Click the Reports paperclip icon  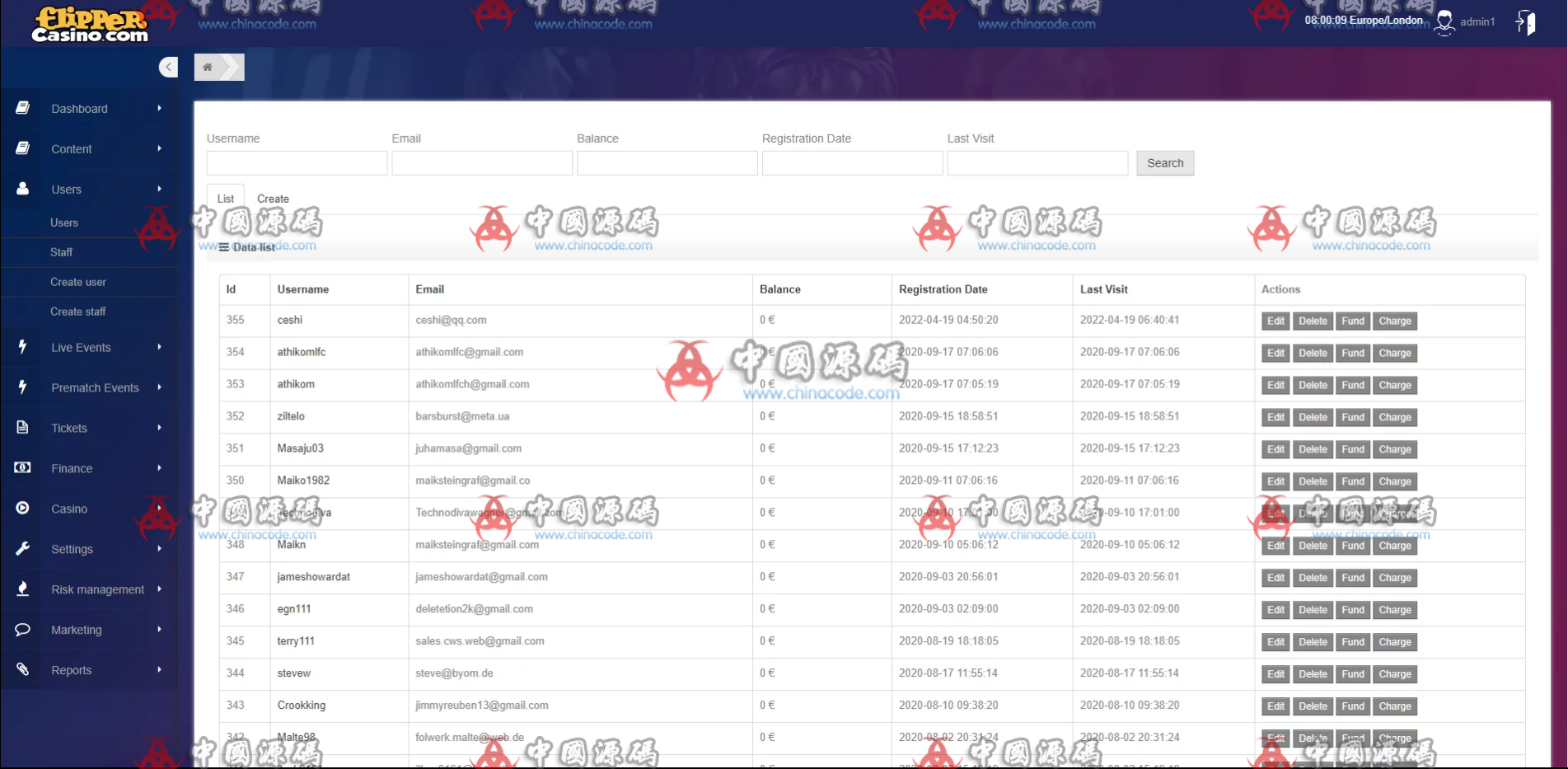coord(23,670)
